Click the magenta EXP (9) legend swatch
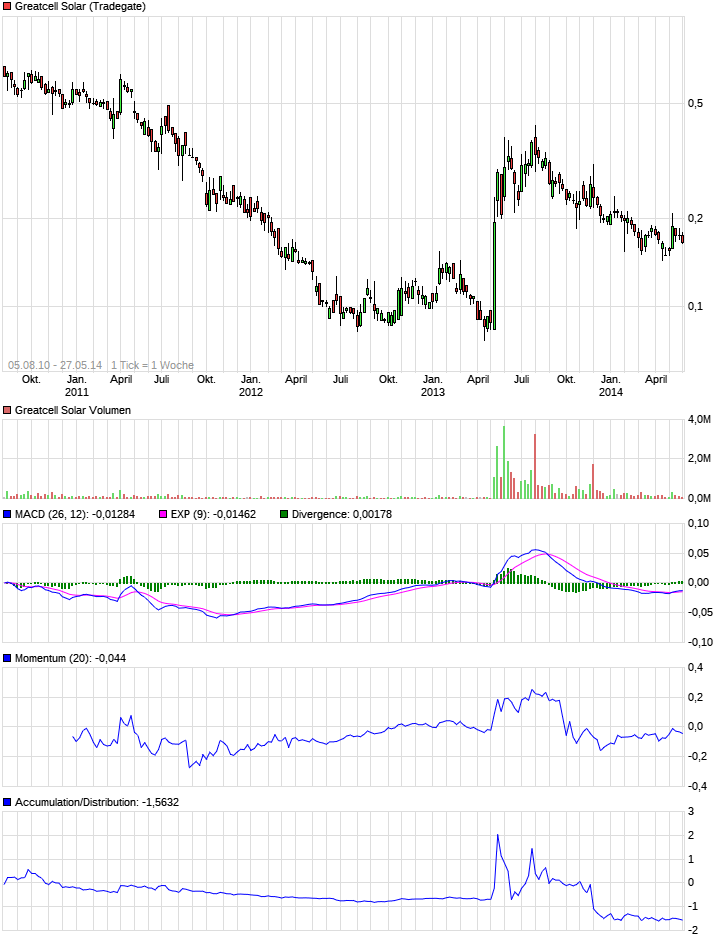 163,514
